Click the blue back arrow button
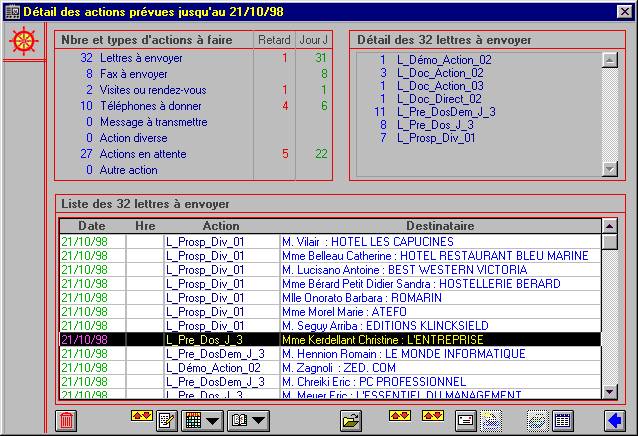The height and width of the screenshot is (436, 638). tap(614, 421)
